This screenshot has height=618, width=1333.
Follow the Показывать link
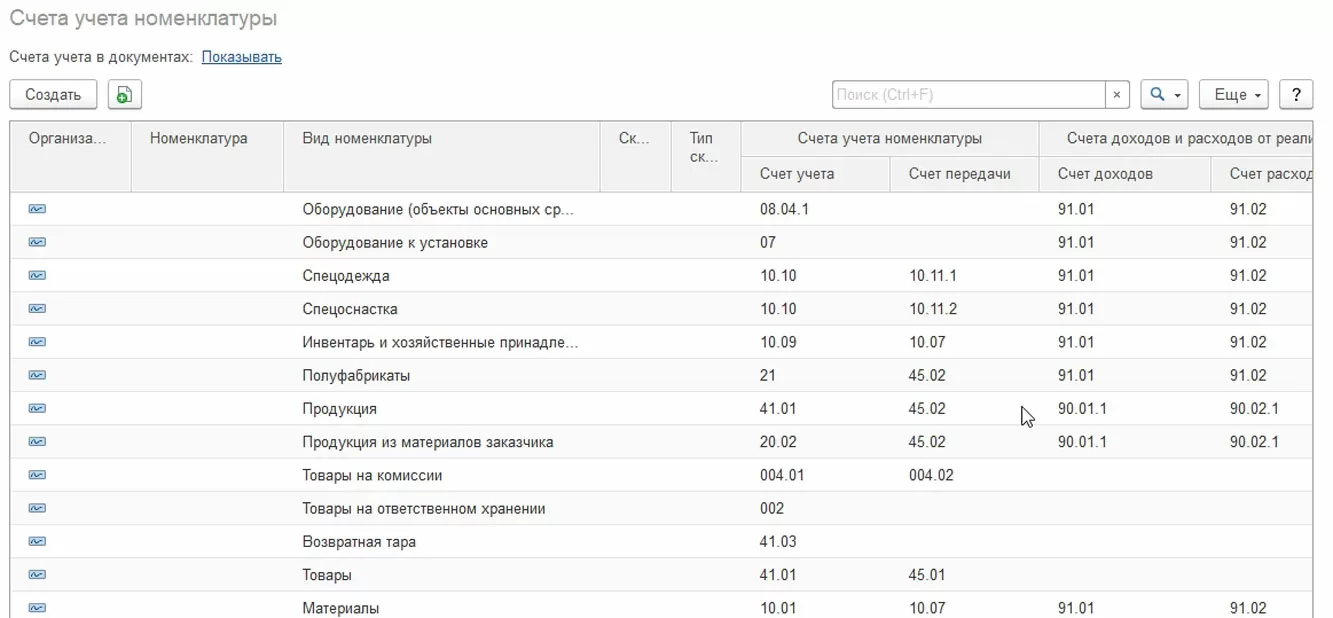pos(241,57)
